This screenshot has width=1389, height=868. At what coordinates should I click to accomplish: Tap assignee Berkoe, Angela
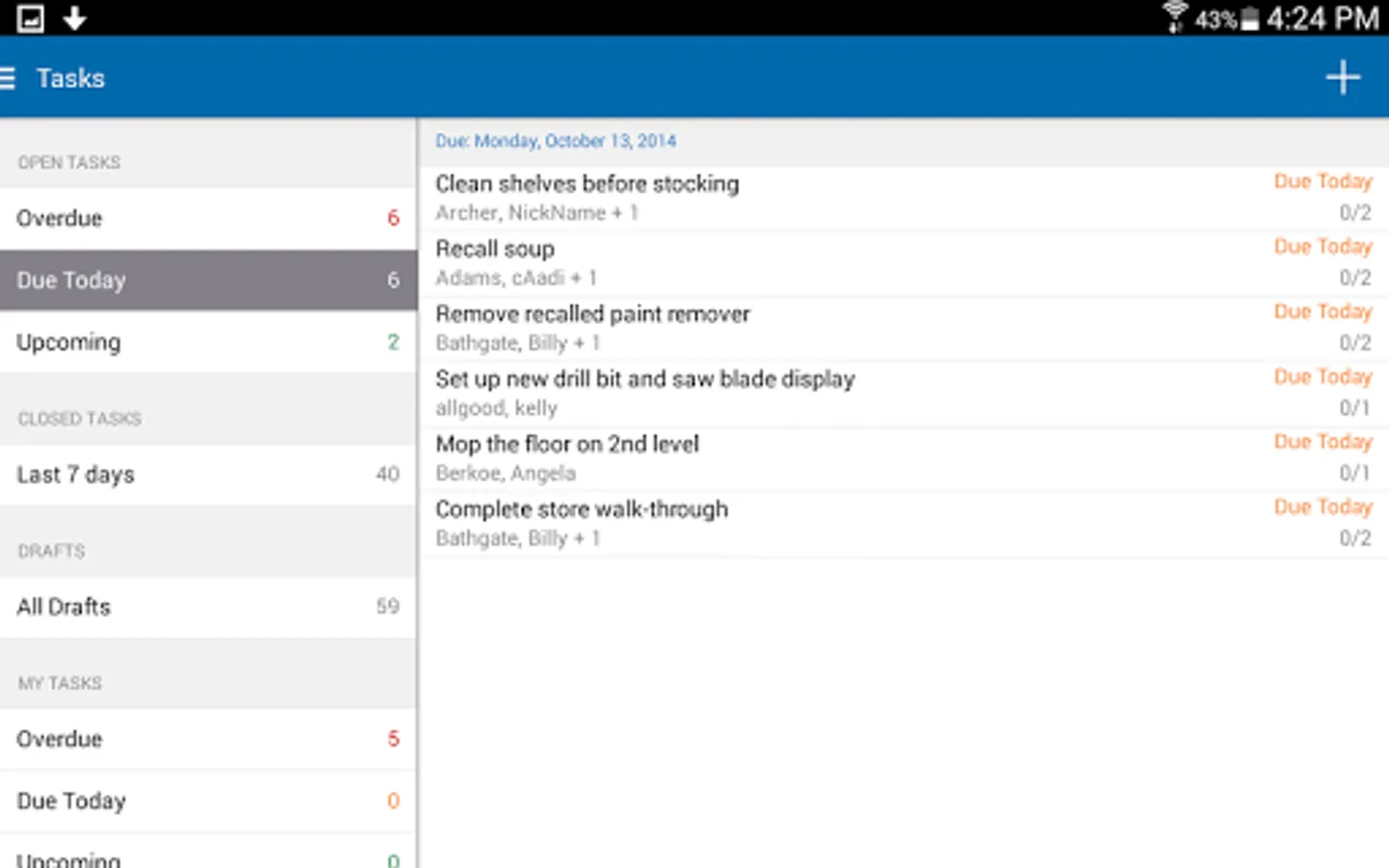click(505, 474)
